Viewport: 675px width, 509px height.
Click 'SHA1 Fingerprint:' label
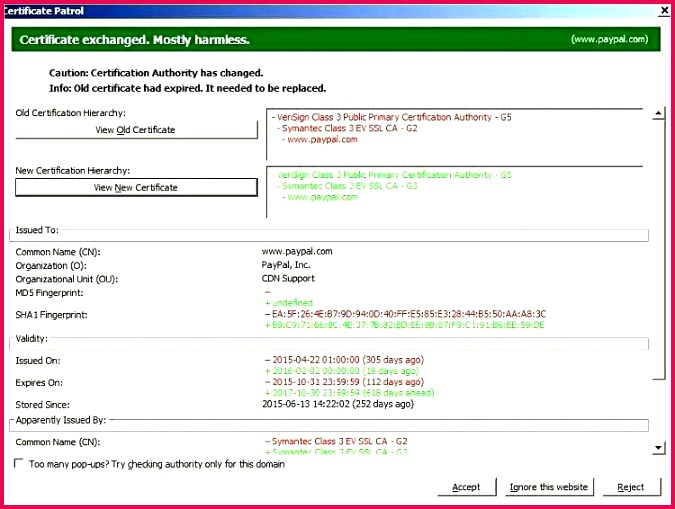(51, 315)
